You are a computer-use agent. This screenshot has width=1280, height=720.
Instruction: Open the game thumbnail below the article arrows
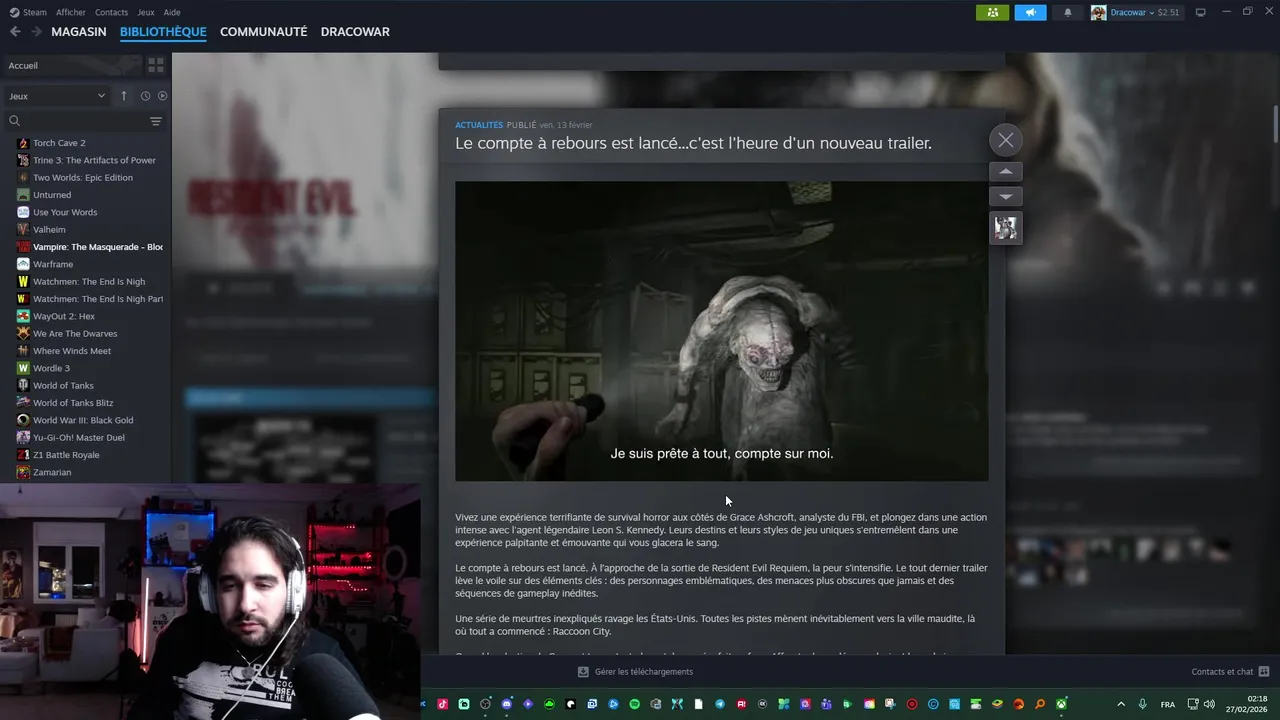pyautogui.click(x=1006, y=228)
